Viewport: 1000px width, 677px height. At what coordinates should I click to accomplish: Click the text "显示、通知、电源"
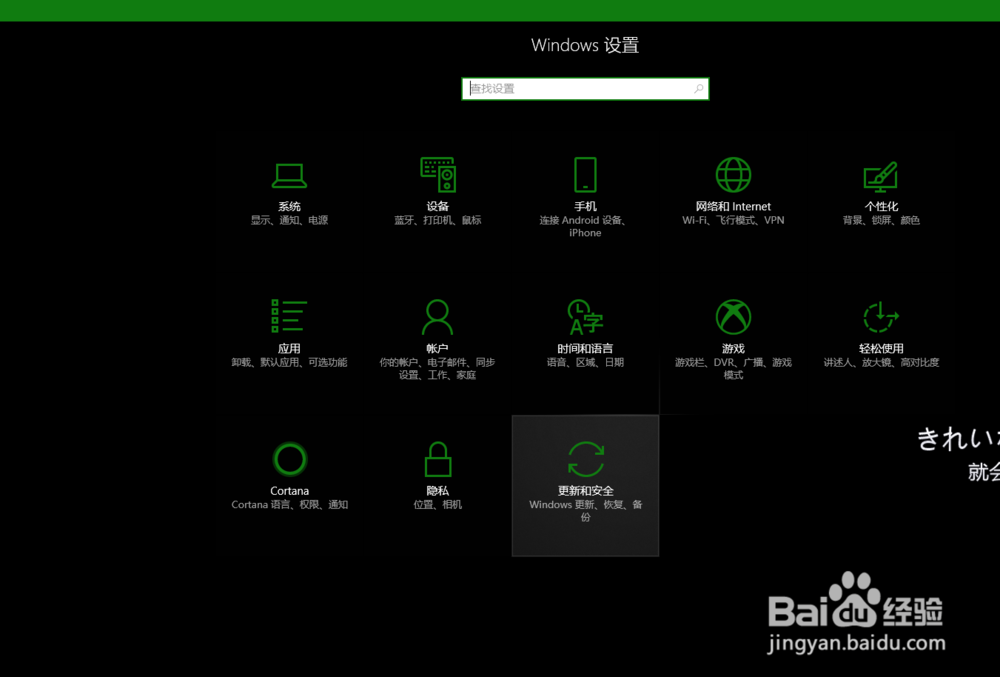coord(289,220)
